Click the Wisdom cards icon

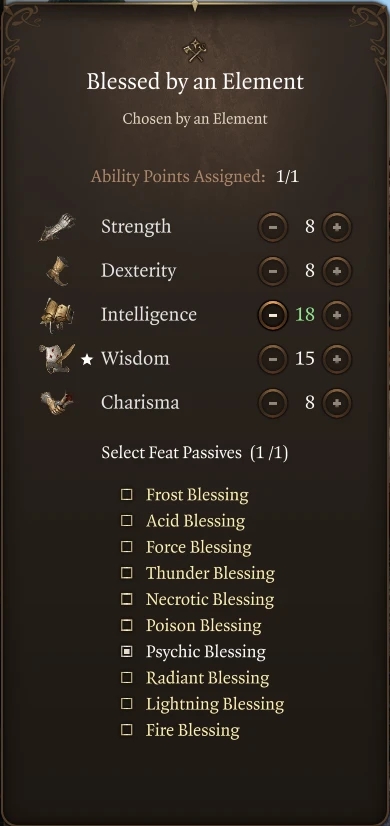[x=56, y=359]
